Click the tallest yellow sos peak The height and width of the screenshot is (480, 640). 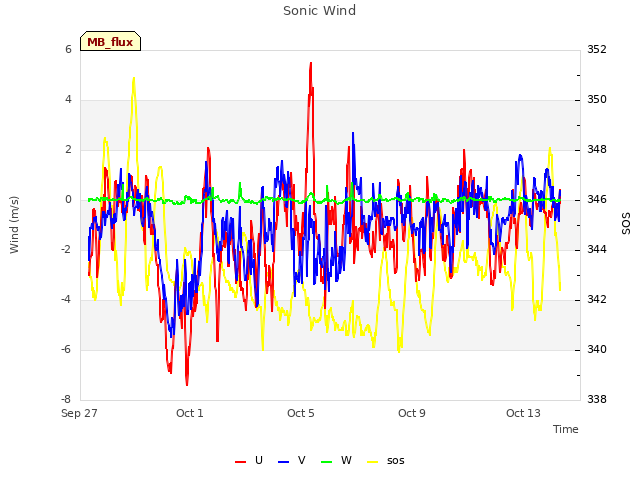click(134, 79)
